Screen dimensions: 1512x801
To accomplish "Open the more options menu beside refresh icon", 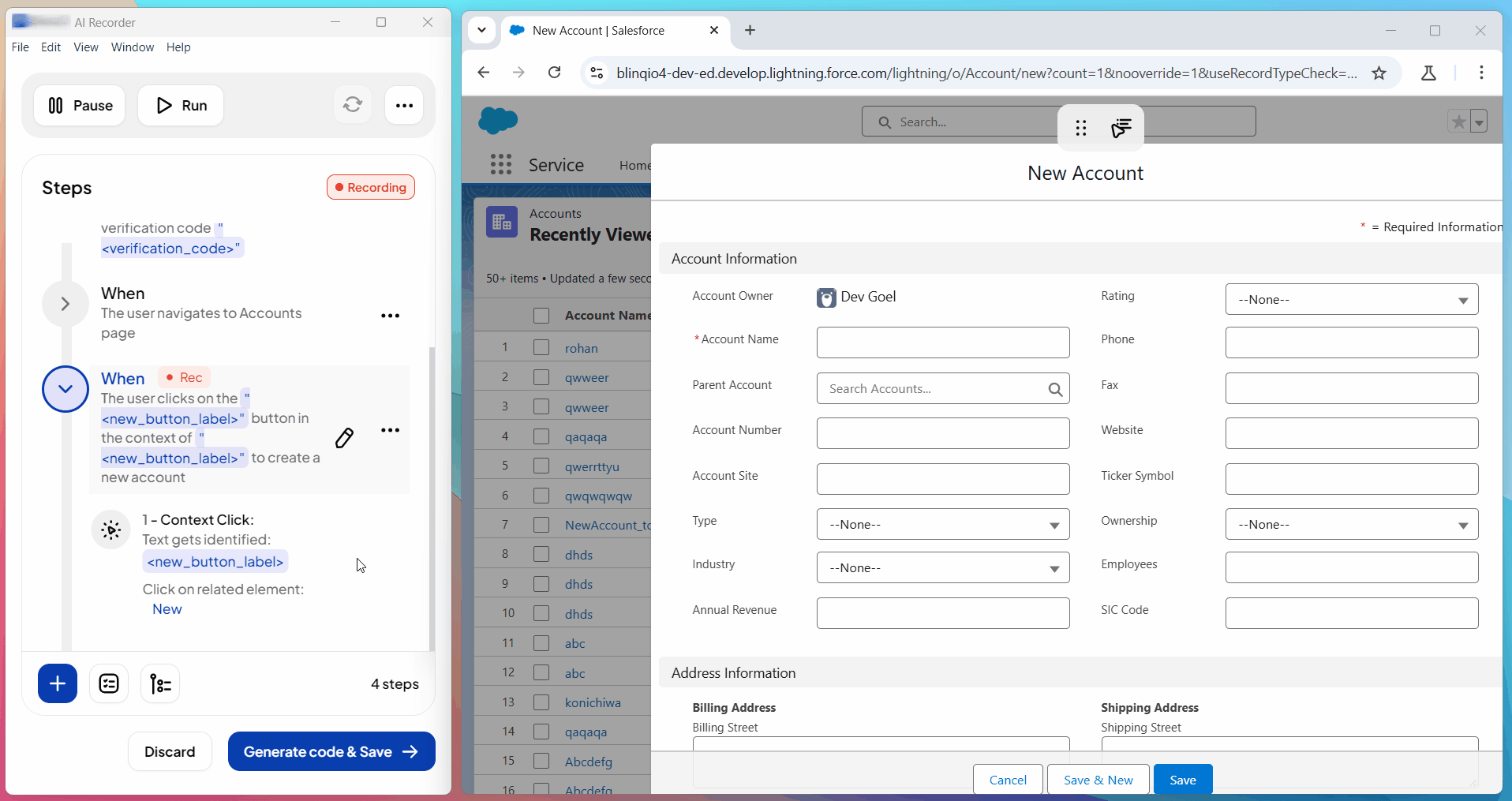I will click(404, 106).
